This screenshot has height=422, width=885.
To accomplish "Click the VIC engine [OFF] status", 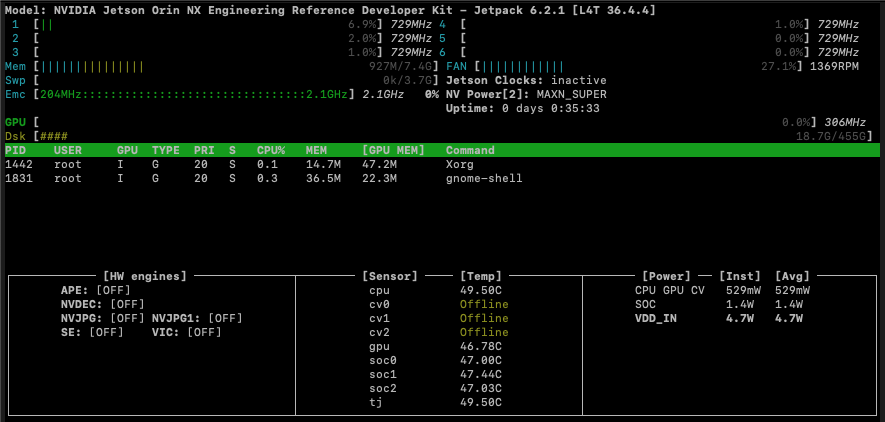I will (204, 332).
